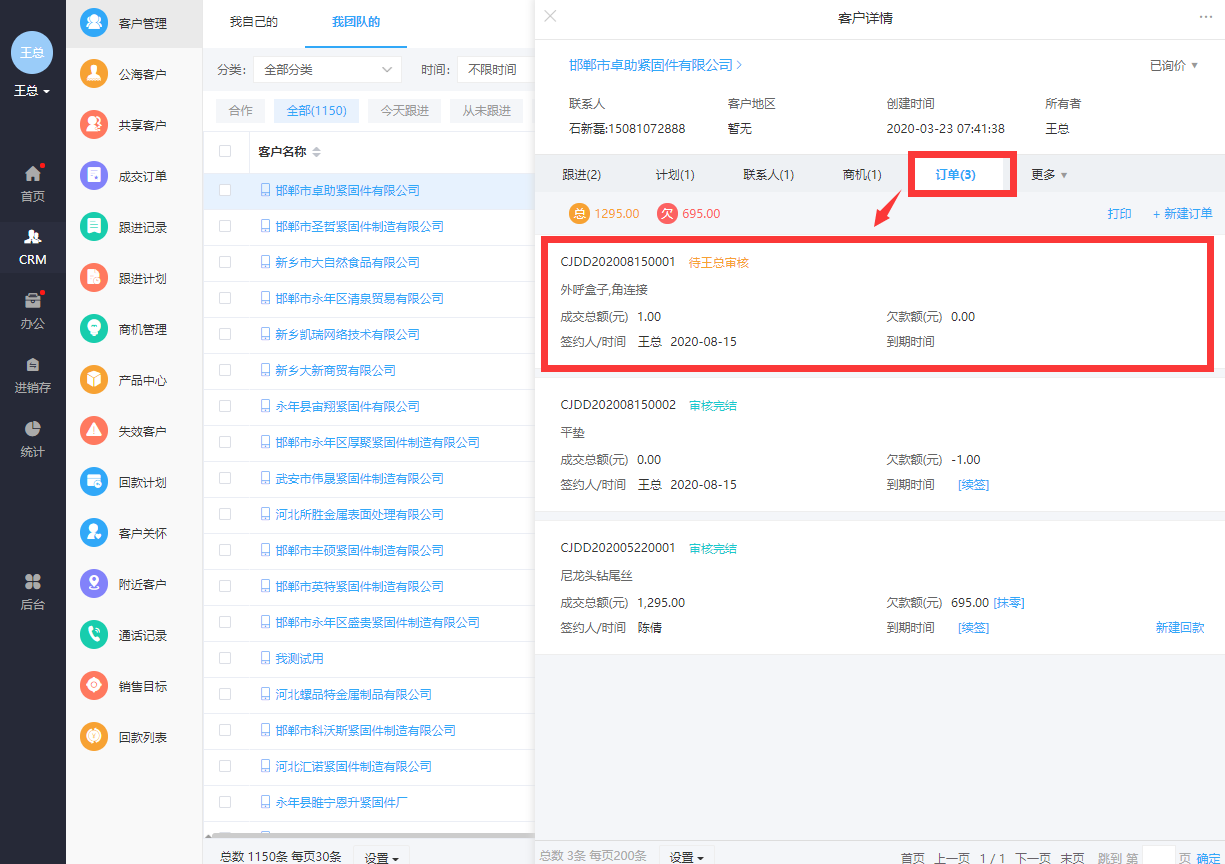Check the box for 邯郸市圣智紧固件制造有限公司
Viewport: 1225px width, 864px height.
point(225,226)
